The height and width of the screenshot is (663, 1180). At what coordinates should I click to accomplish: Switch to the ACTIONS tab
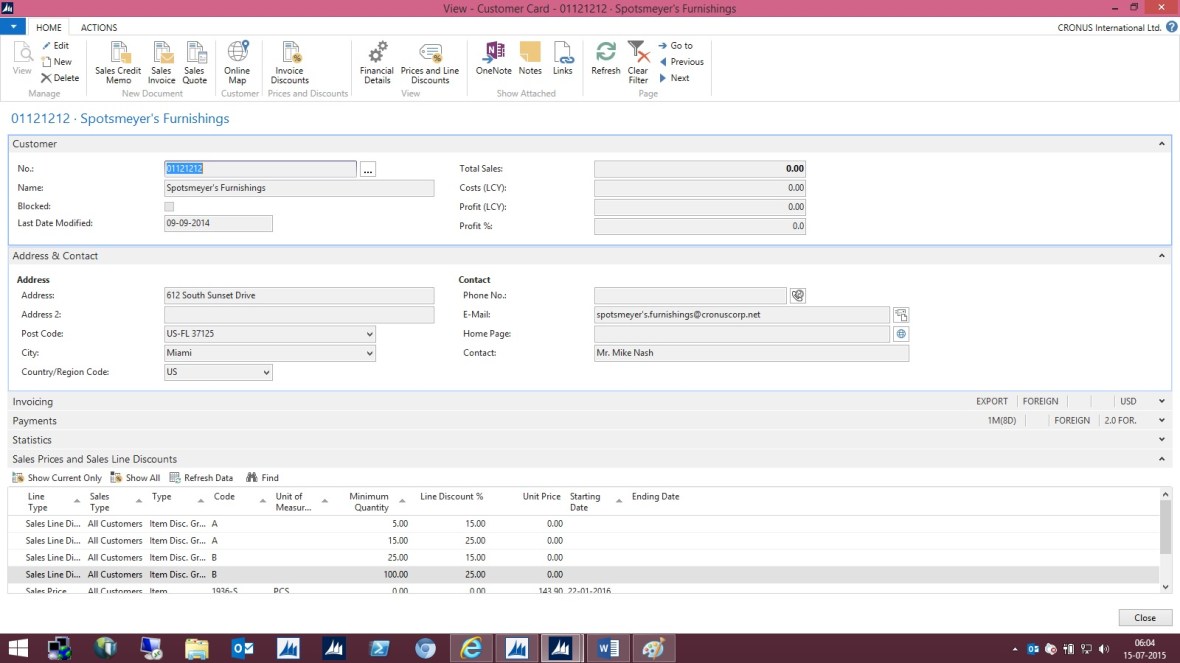(97, 27)
